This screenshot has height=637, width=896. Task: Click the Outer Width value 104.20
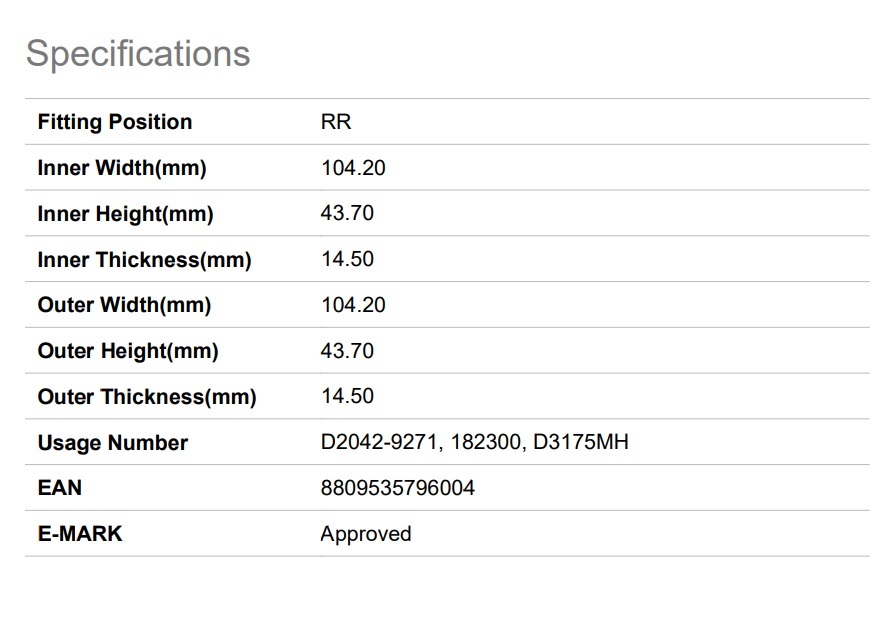click(x=353, y=305)
